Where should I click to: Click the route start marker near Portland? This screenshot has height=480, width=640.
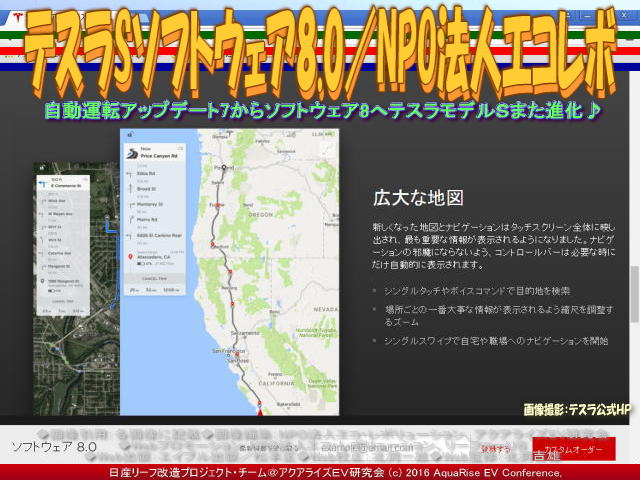coord(224,167)
